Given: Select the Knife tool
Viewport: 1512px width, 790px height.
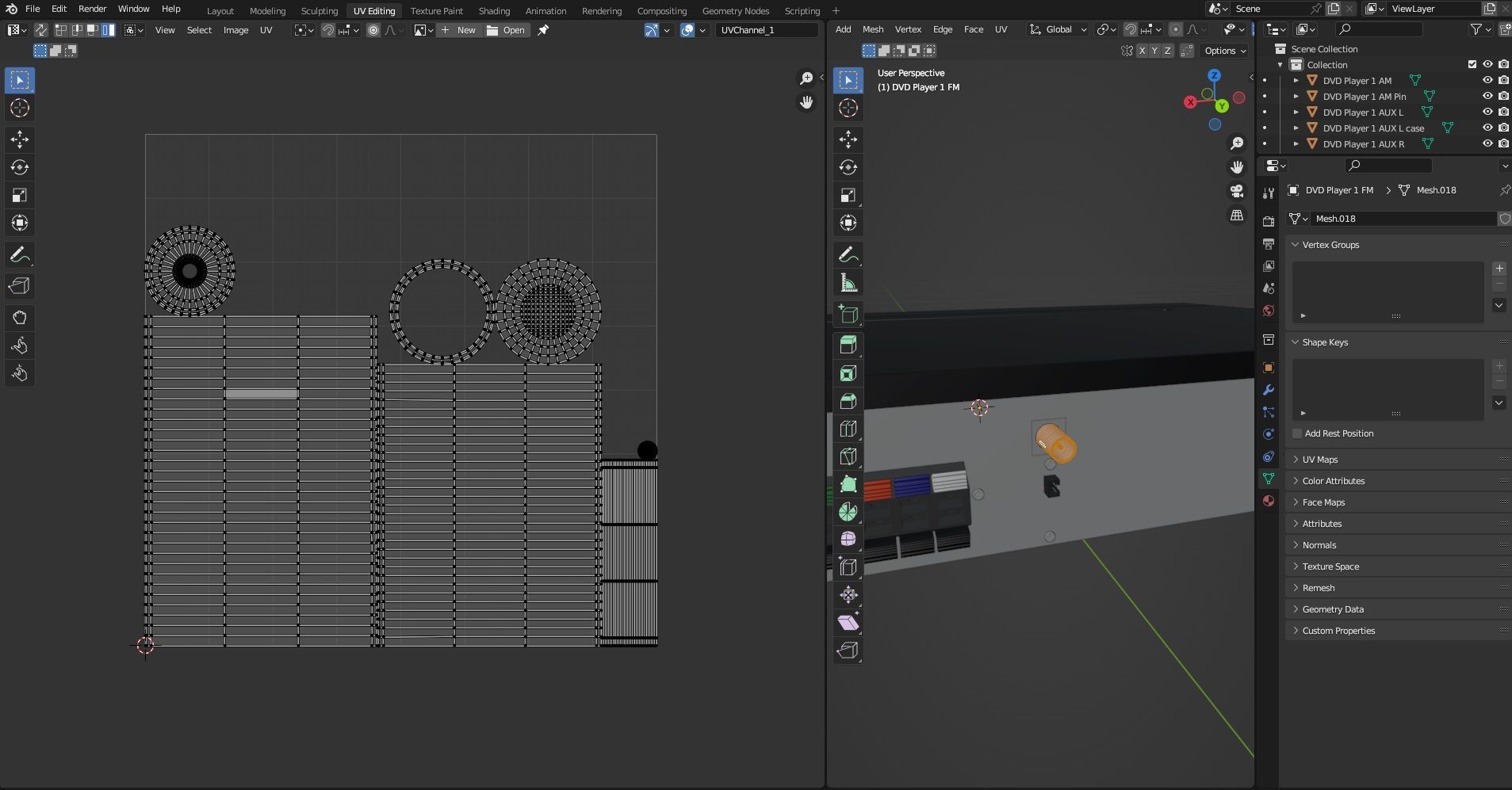Looking at the screenshot, I should 848,456.
